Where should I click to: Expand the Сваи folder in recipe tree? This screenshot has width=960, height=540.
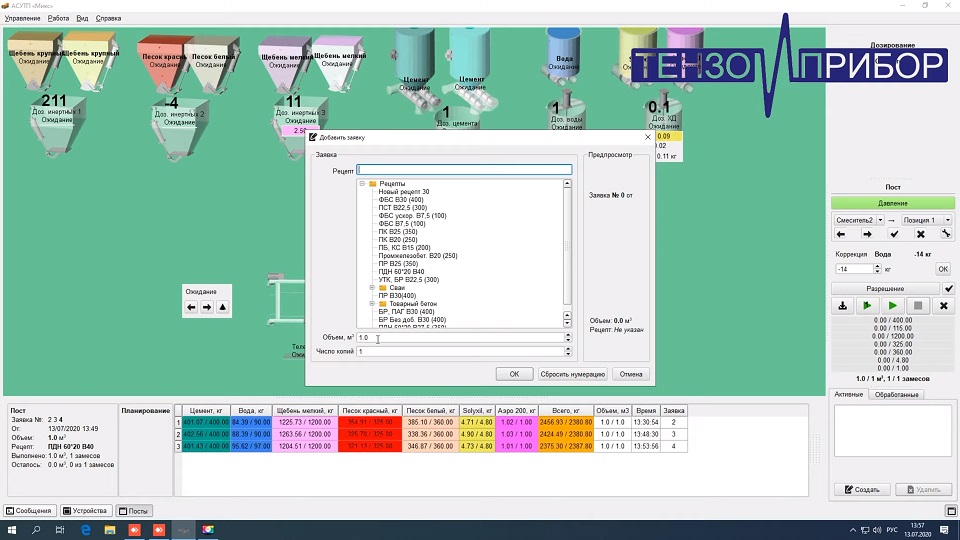pyautogui.click(x=372, y=288)
